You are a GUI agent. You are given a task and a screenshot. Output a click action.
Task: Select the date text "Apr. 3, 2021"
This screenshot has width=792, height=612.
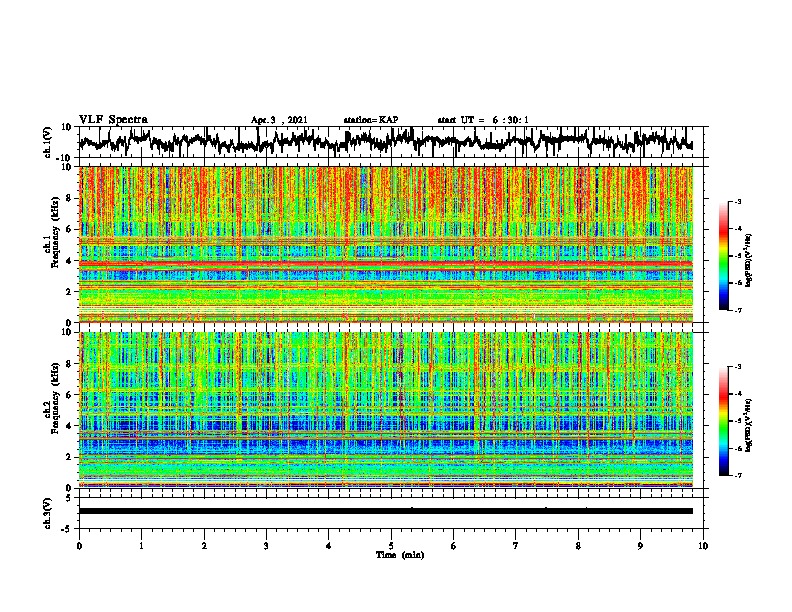coord(279,120)
